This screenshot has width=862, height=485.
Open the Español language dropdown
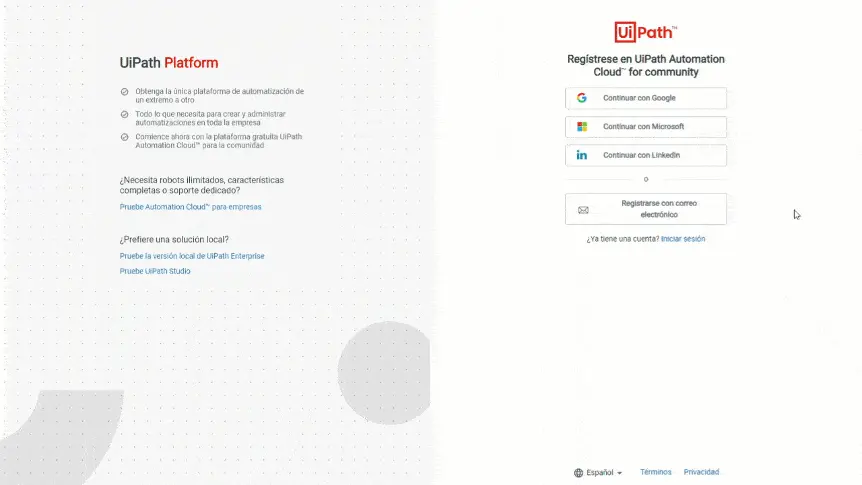[x=598, y=473]
